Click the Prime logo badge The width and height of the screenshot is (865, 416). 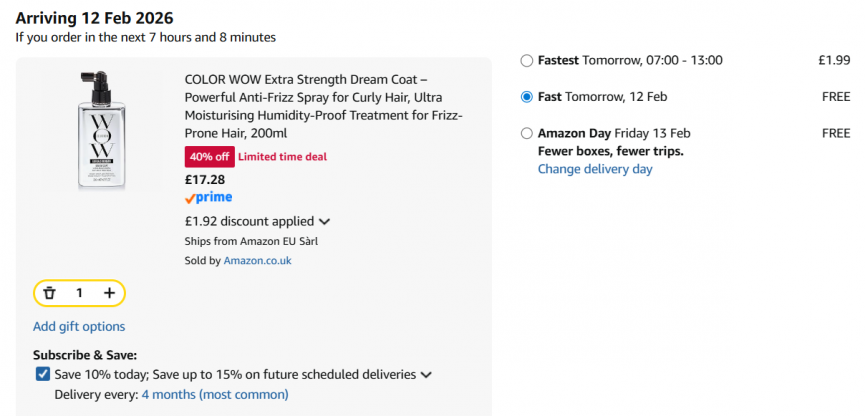click(x=208, y=198)
